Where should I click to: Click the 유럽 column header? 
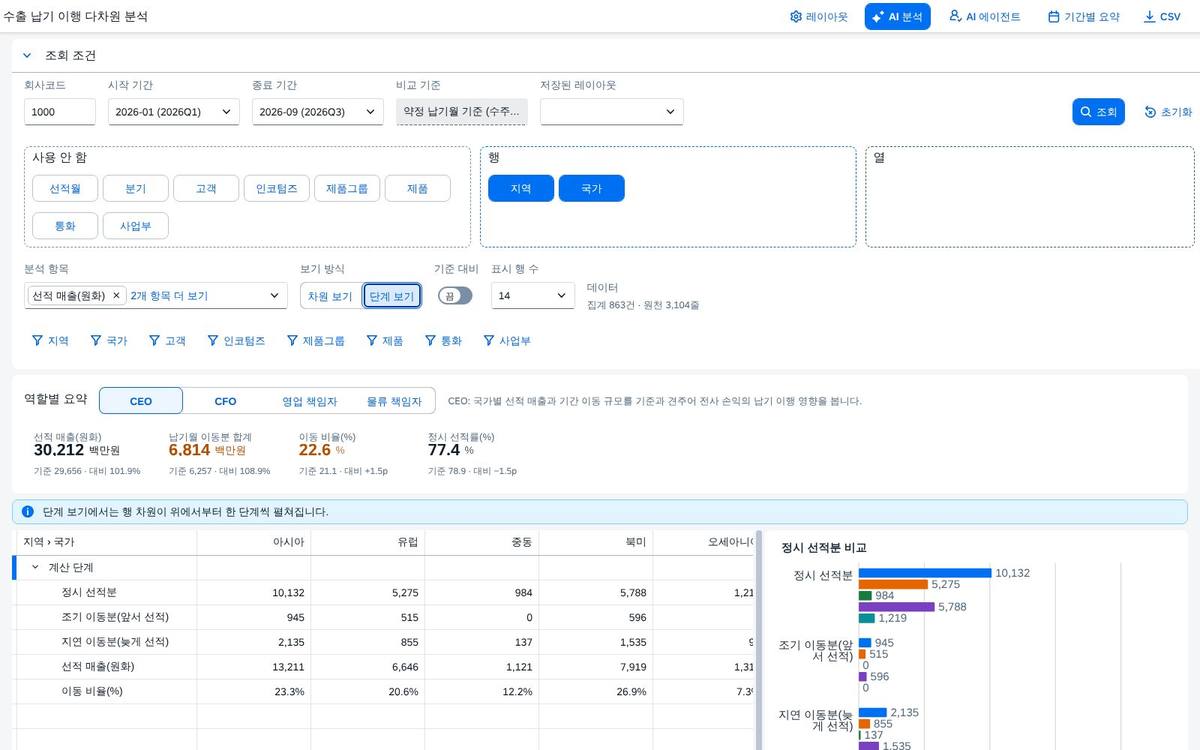pyautogui.click(x=368, y=542)
